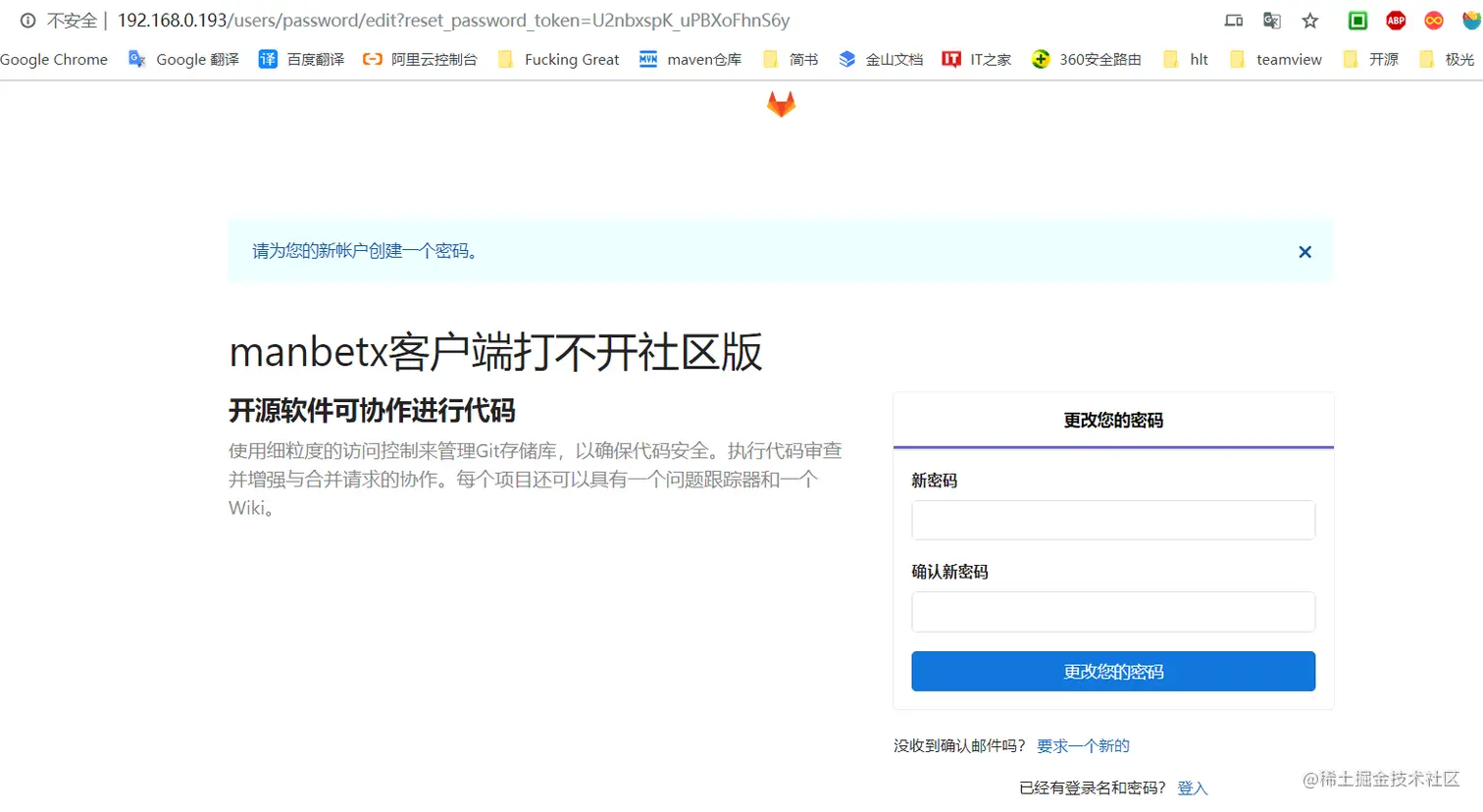Open the 简书 bookmark folder
1483x812 pixels.
pyautogui.click(x=790, y=60)
